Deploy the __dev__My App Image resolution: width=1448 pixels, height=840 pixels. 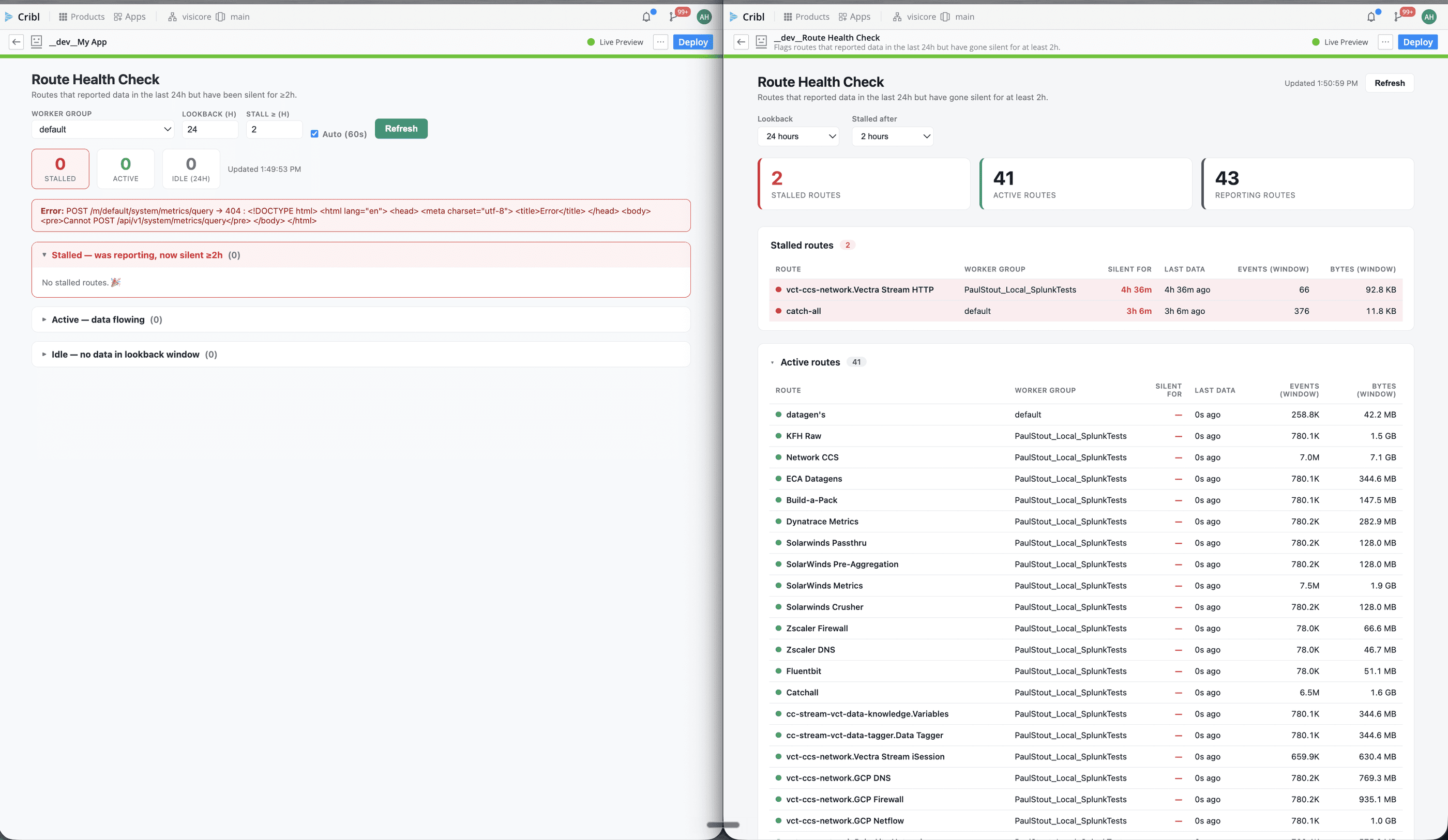tap(693, 42)
